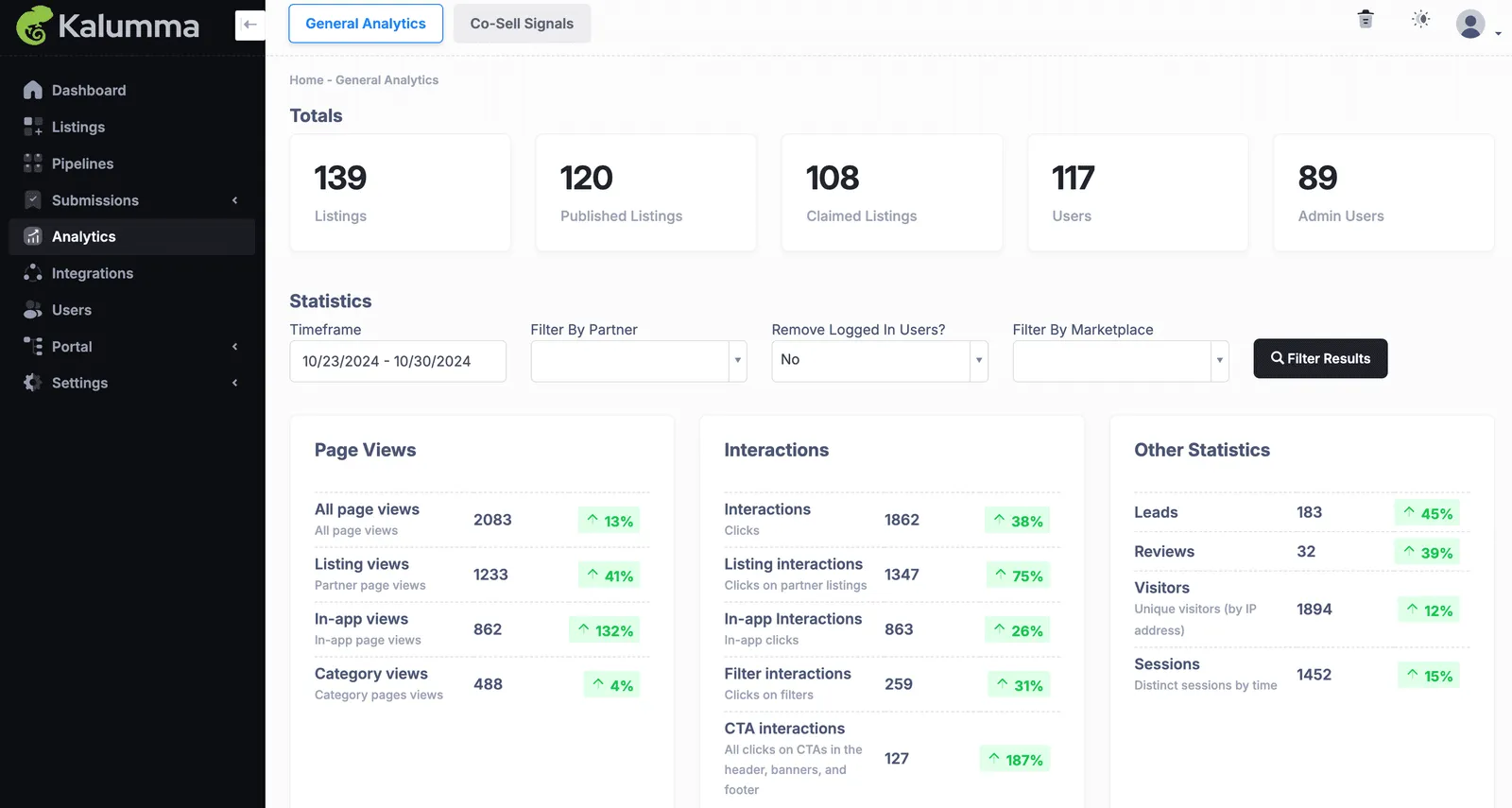Click the Filter Results button
Screen dimensions: 1512x808
click(x=1320, y=358)
